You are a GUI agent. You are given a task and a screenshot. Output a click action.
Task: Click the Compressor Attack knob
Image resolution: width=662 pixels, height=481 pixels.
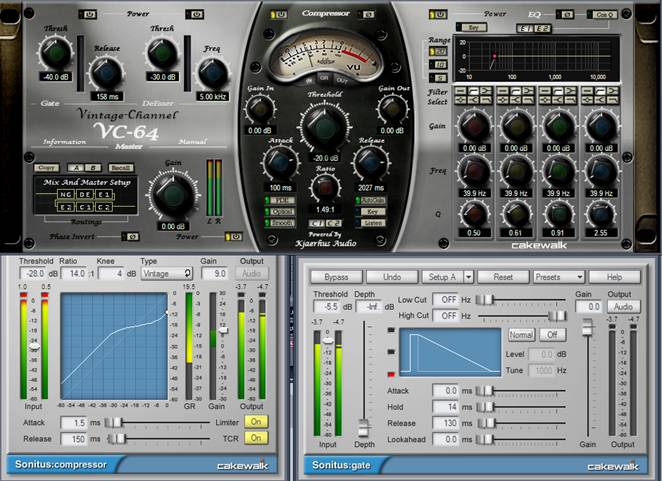click(x=279, y=163)
